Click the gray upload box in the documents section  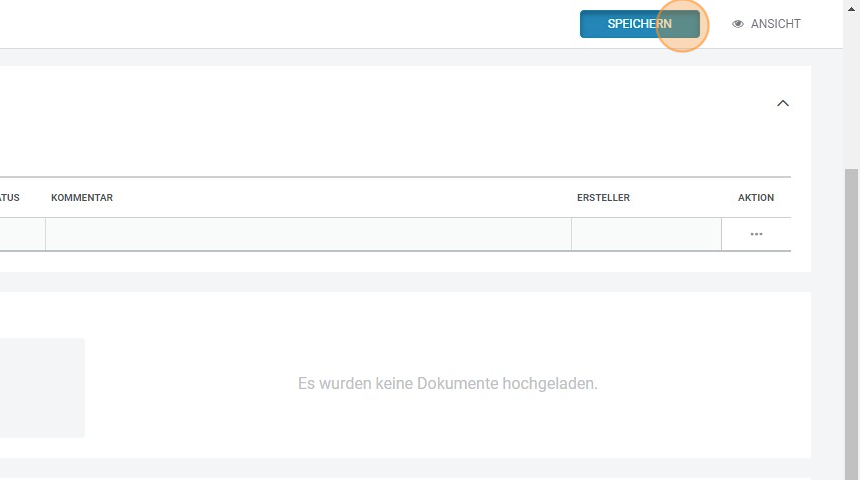click(x=42, y=388)
